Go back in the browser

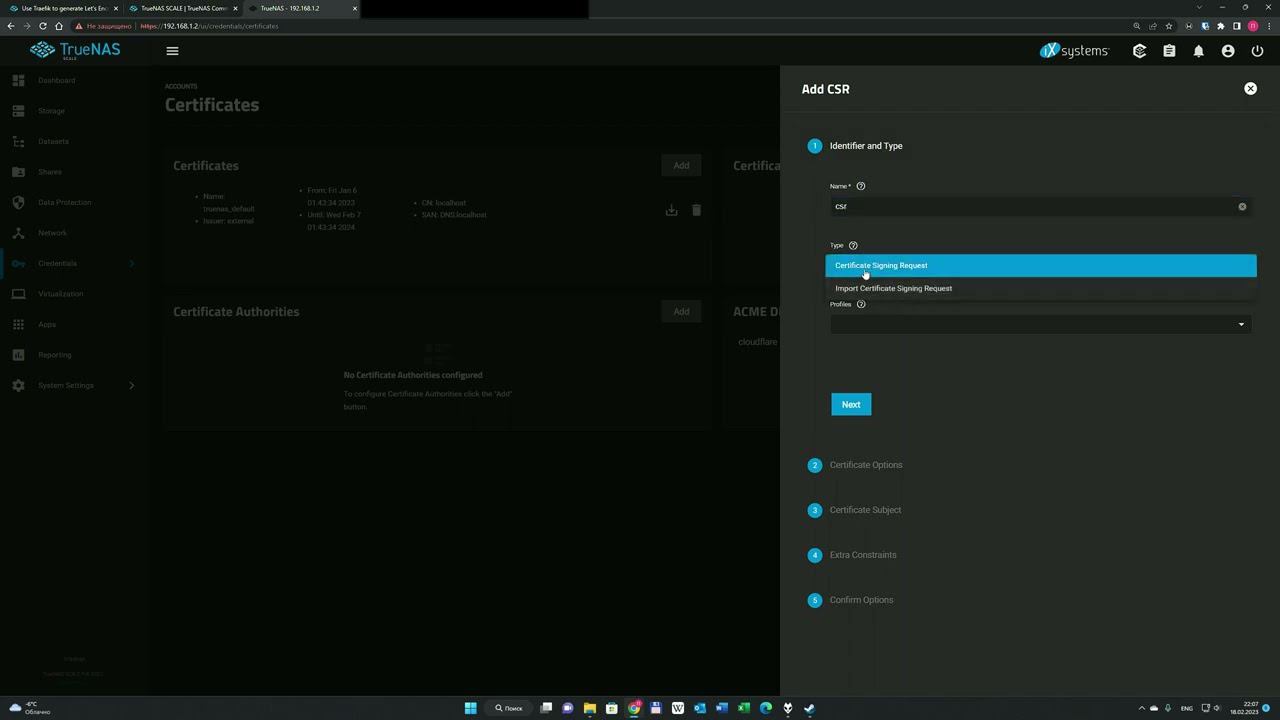(11, 26)
